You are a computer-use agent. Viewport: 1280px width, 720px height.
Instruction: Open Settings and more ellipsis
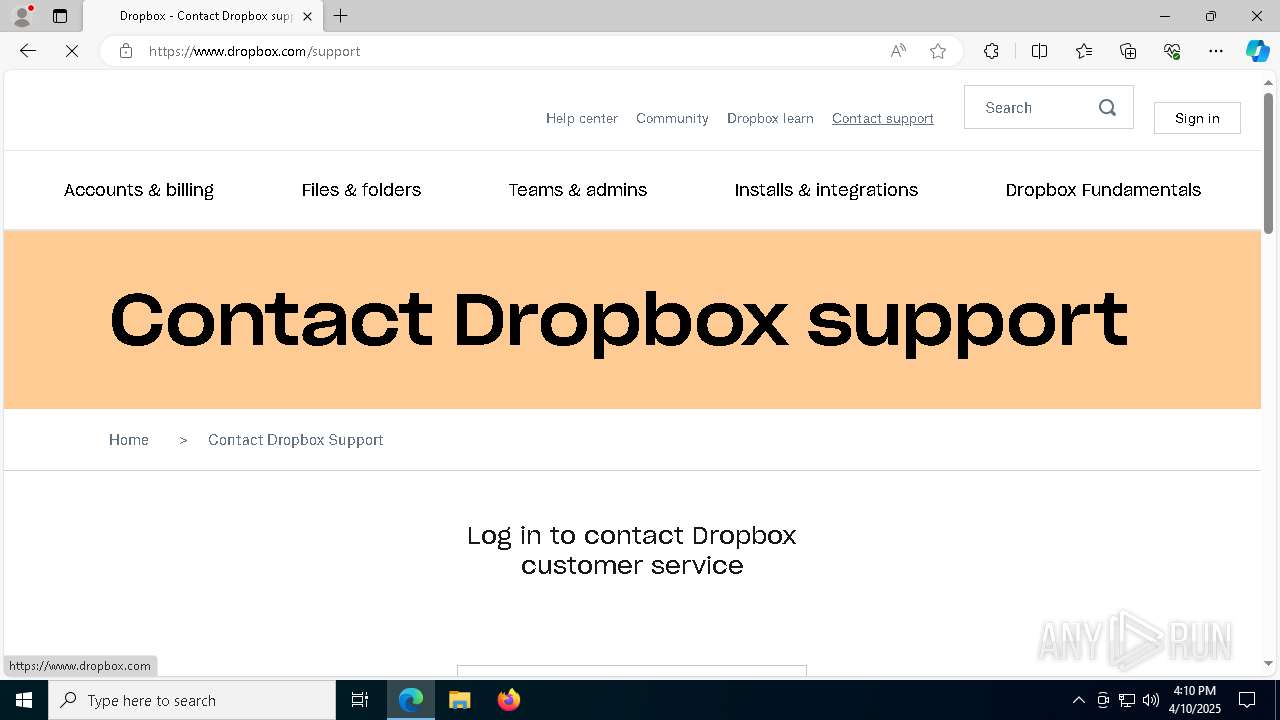pyautogui.click(x=1216, y=51)
